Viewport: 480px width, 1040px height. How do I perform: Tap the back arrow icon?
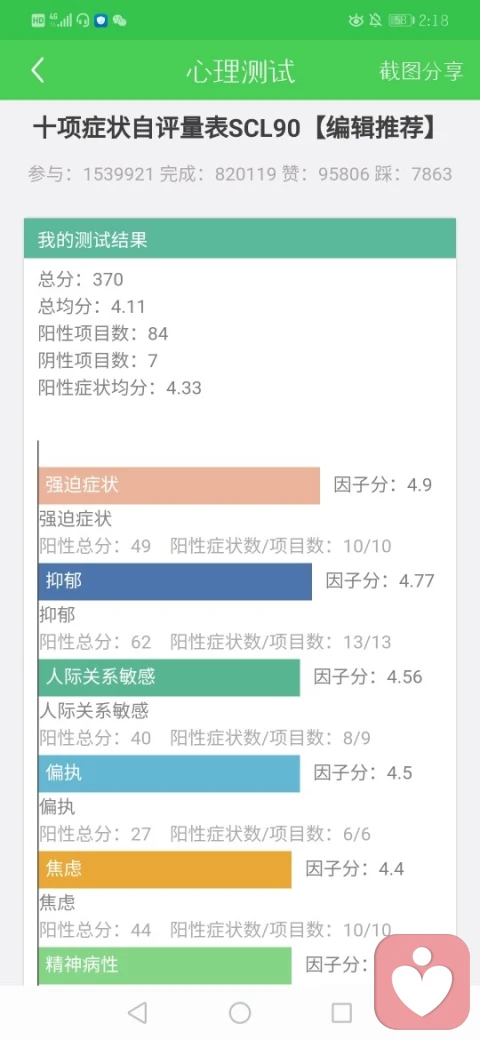pyautogui.click(x=37, y=70)
